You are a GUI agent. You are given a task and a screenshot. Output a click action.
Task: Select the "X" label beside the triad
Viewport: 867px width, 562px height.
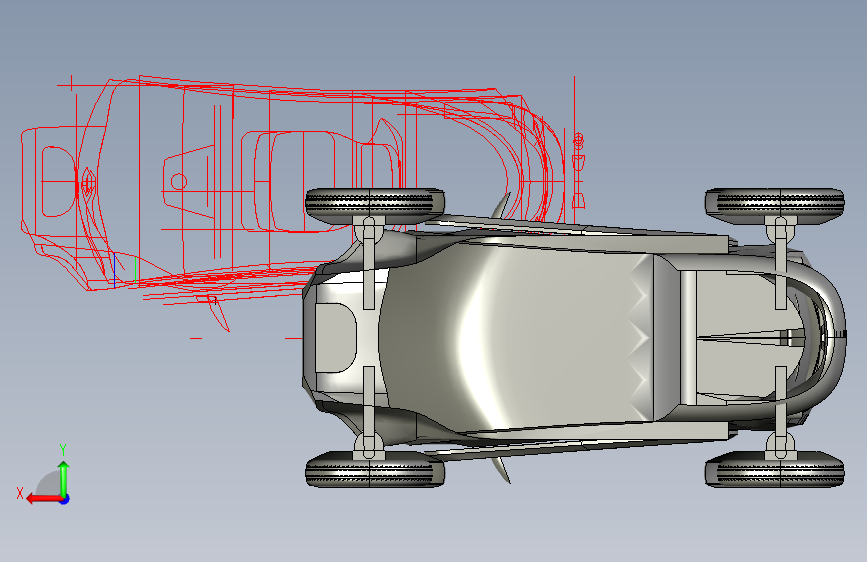20,493
